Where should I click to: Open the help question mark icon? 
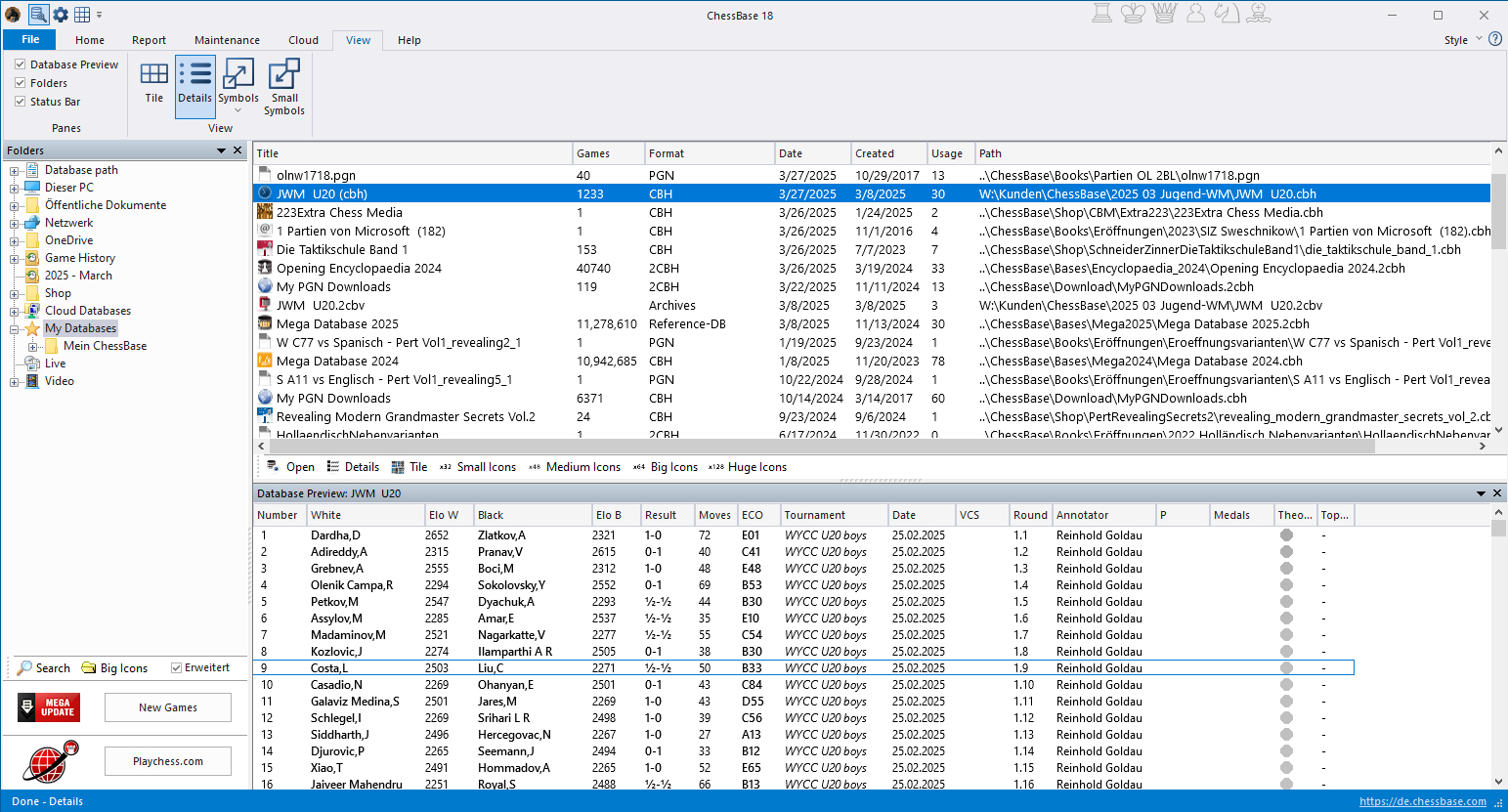coord(1495,39)
